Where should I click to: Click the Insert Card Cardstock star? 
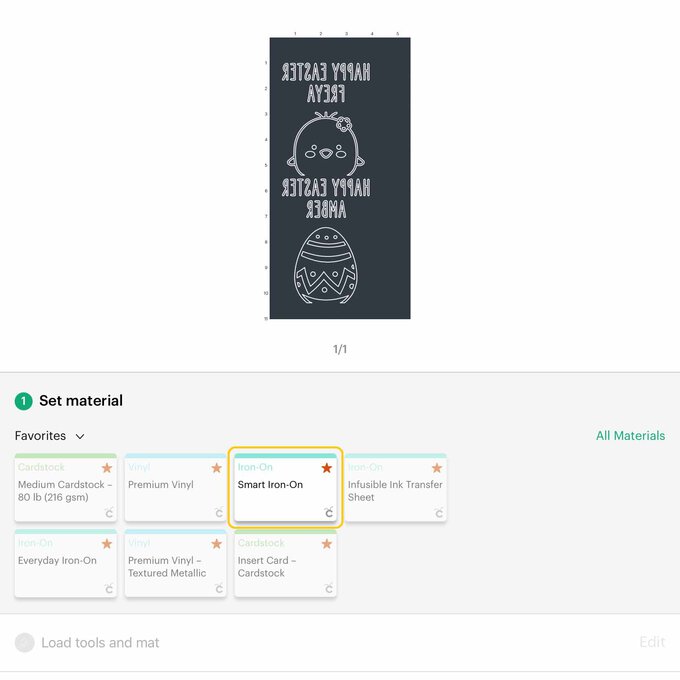(327, 544)
